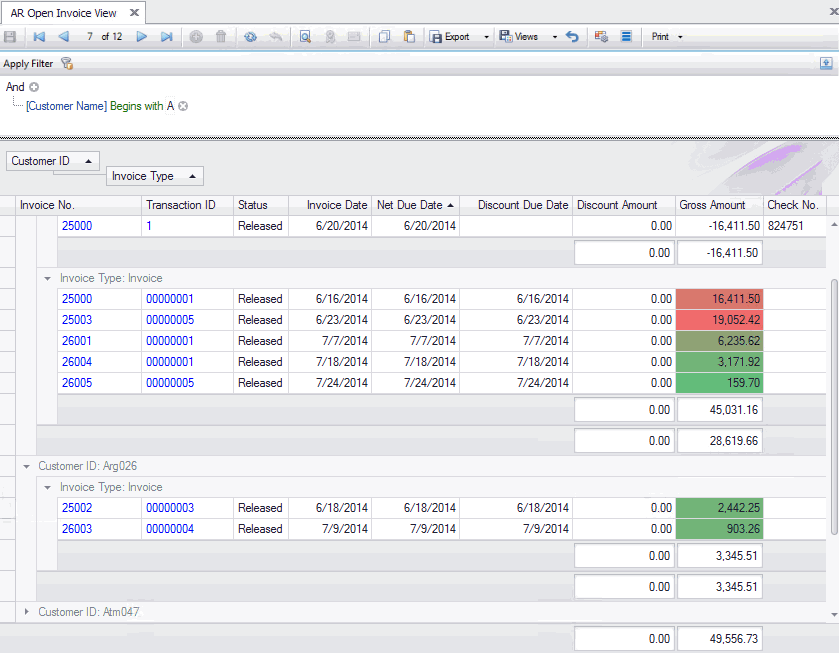Expand Customer ID: Atm047 group

coord(26,610)
